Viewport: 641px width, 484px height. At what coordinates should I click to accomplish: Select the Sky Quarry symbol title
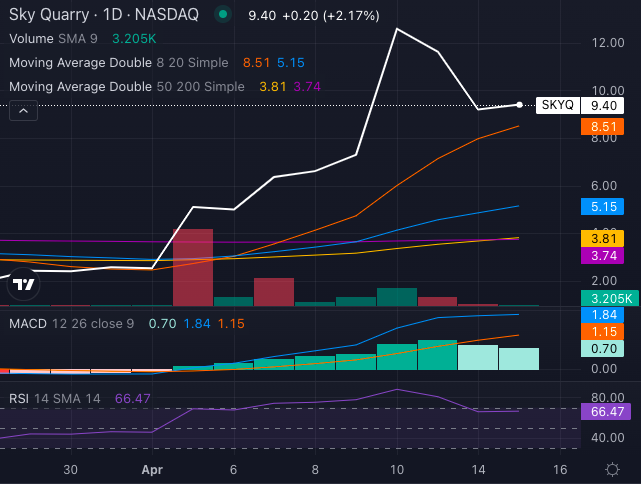(x=104, y=15)
